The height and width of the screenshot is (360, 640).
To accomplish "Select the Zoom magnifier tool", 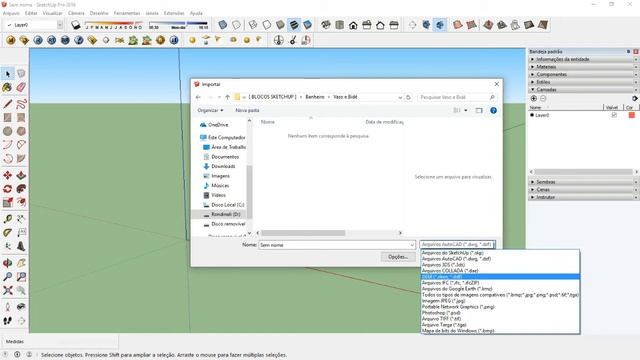I will coord(8,277).
